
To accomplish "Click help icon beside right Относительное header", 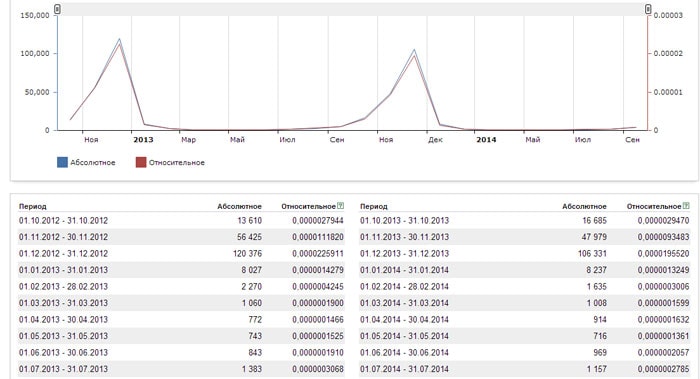I will (686, 206).
